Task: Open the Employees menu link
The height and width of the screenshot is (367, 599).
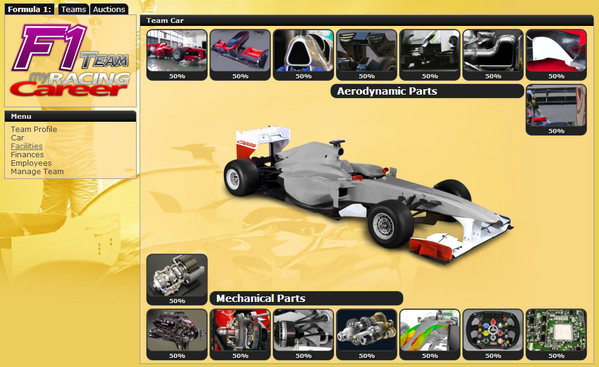Action: pyautogui.click(x=31, y=163)
